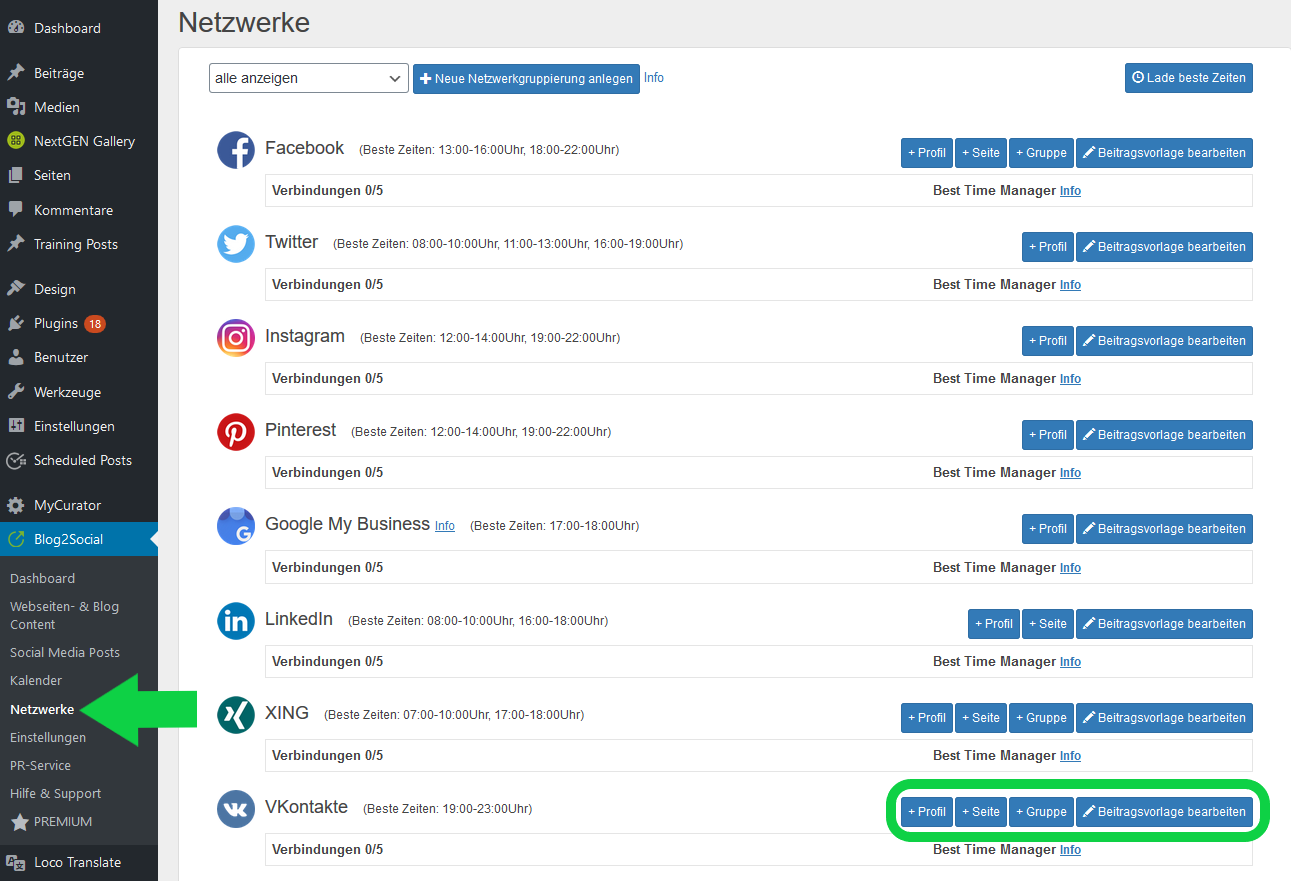Open Blog2Social Dashboard submenu item

pos(42,578)
